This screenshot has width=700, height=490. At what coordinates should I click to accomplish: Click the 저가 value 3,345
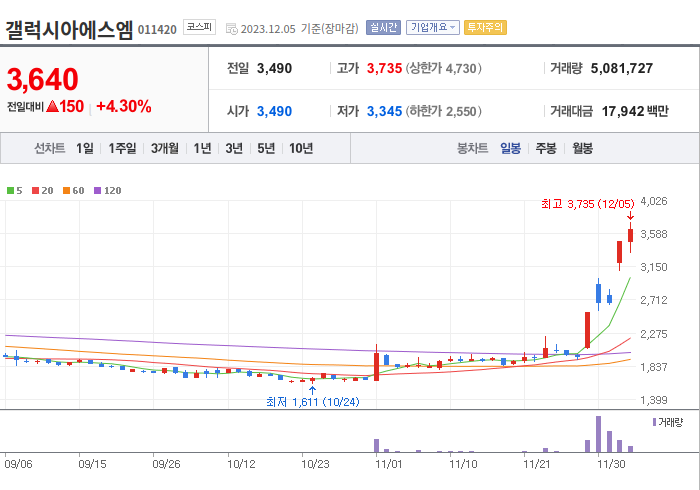(384, 111)
